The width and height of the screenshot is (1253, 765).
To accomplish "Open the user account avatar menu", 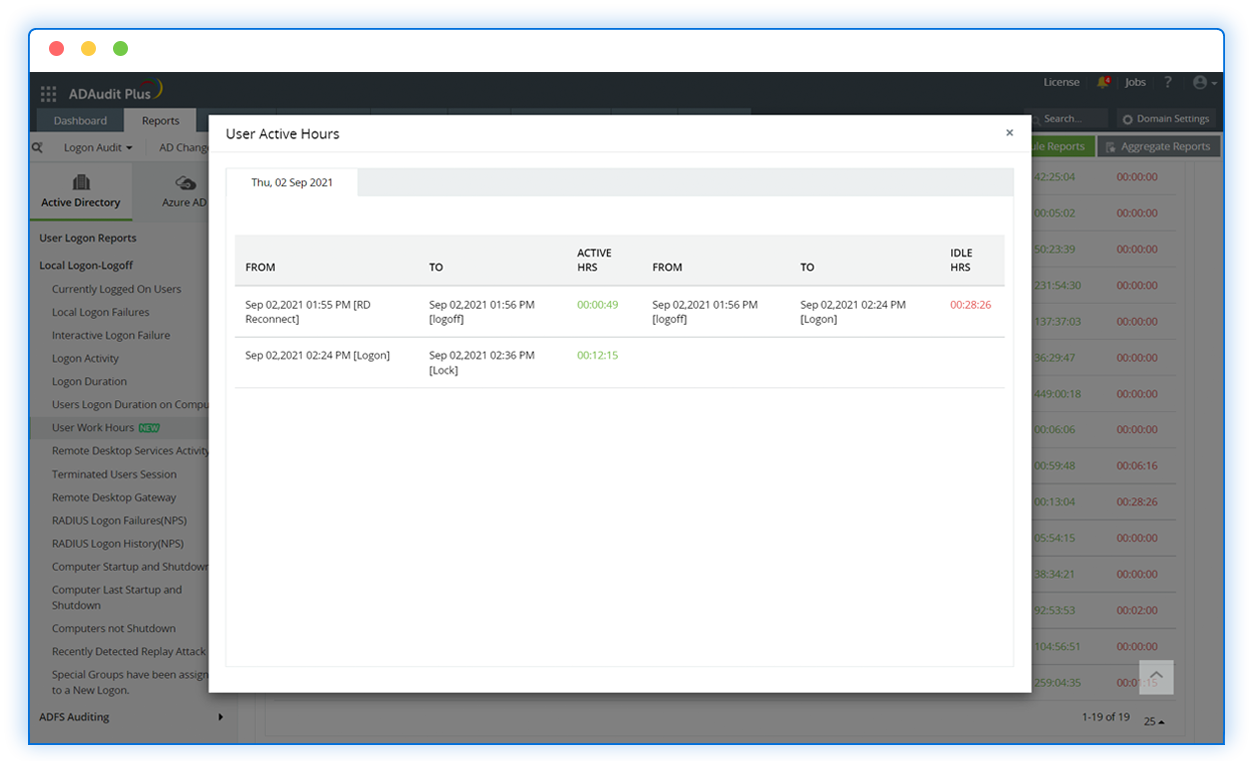I will 1204,83.
